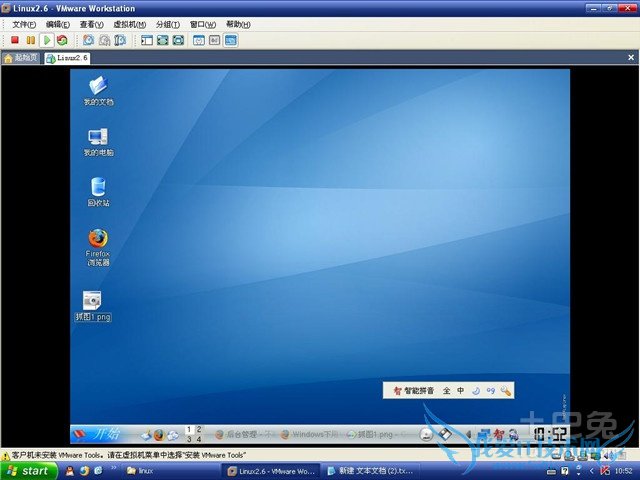Click the guest tray network computers icon

(484, 434)
